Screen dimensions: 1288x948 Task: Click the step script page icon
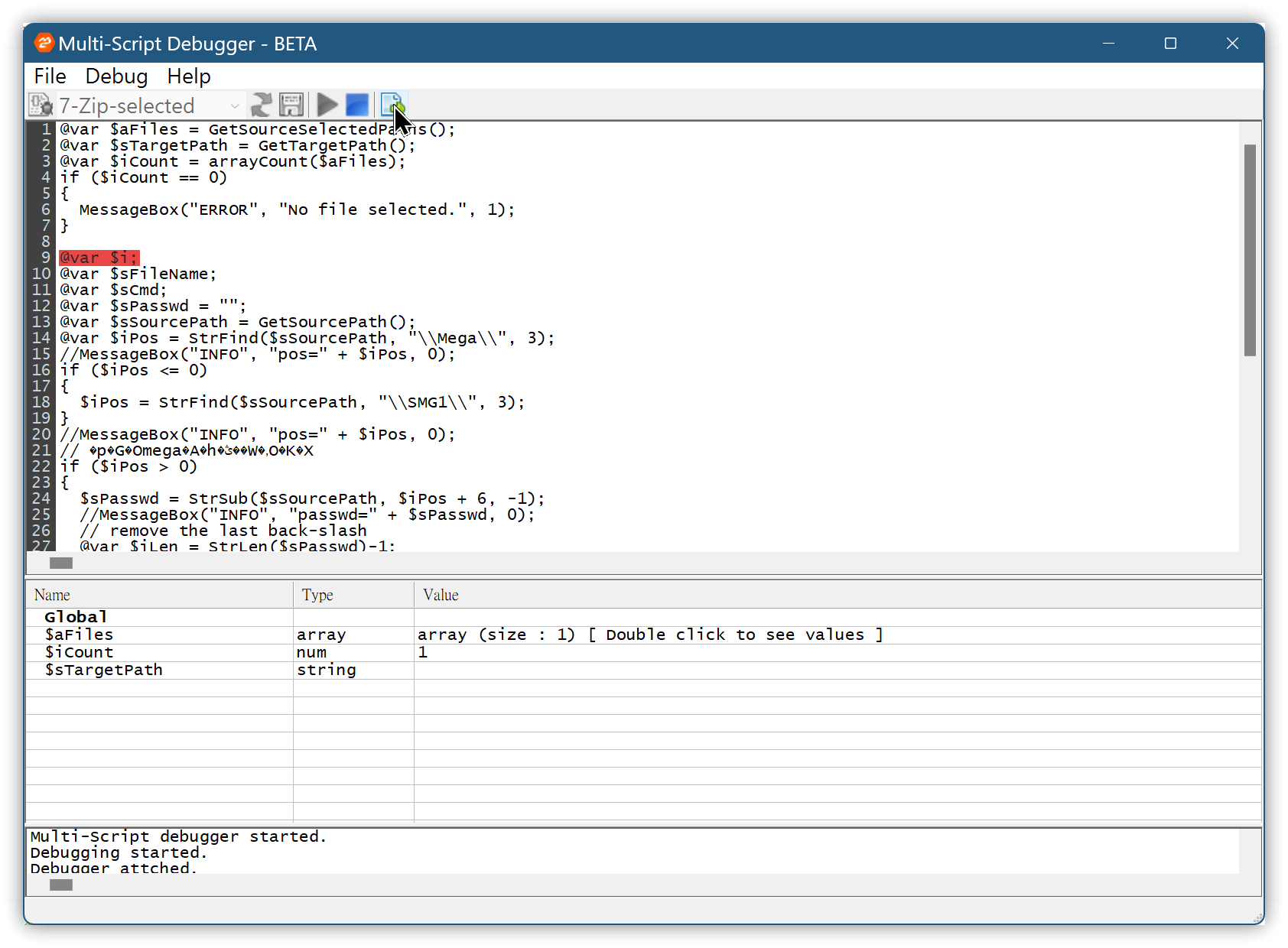392,105
